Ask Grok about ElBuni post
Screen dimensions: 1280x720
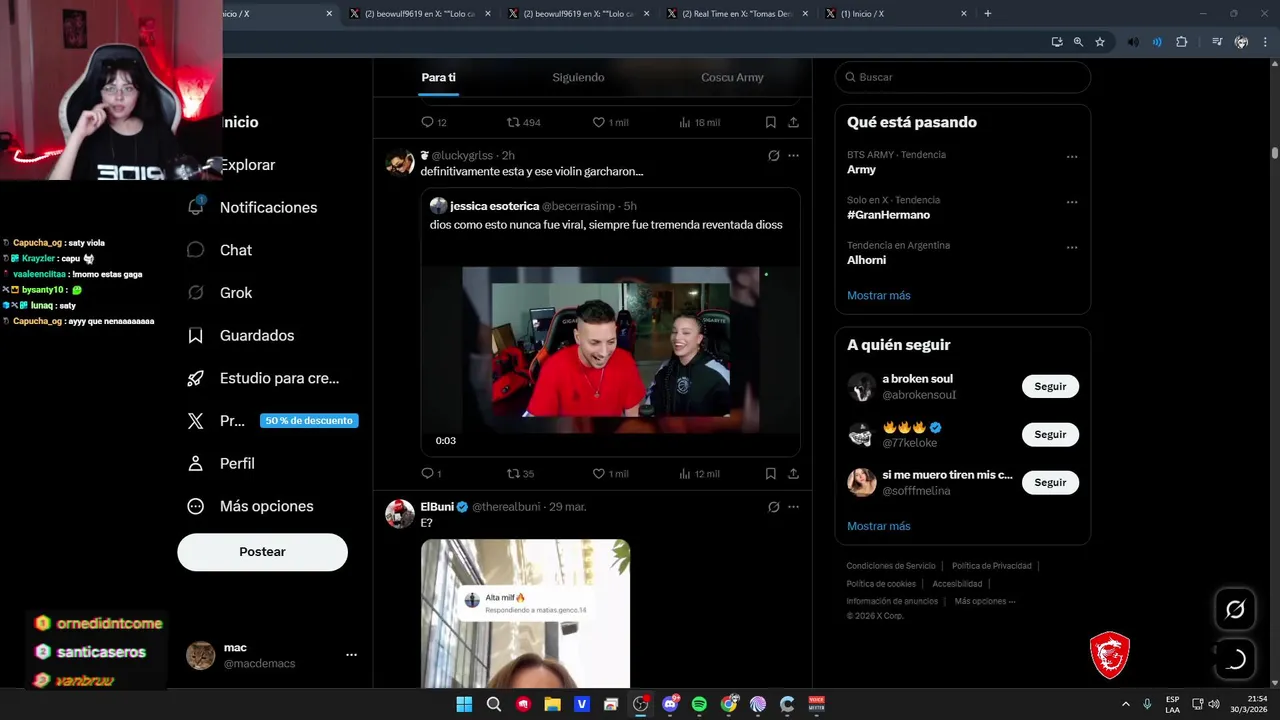click(x=773, y=507)
